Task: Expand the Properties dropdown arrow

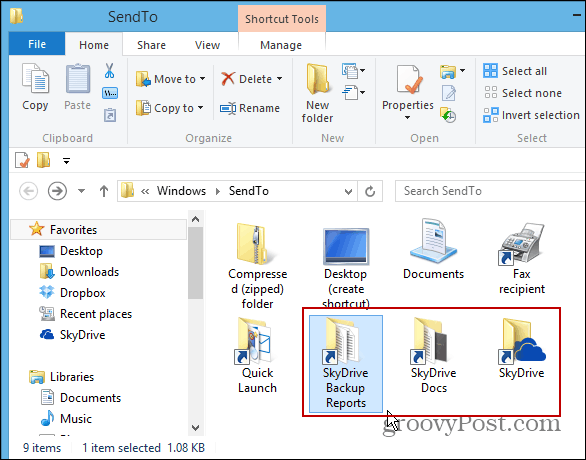Action: tap(407, 117)
